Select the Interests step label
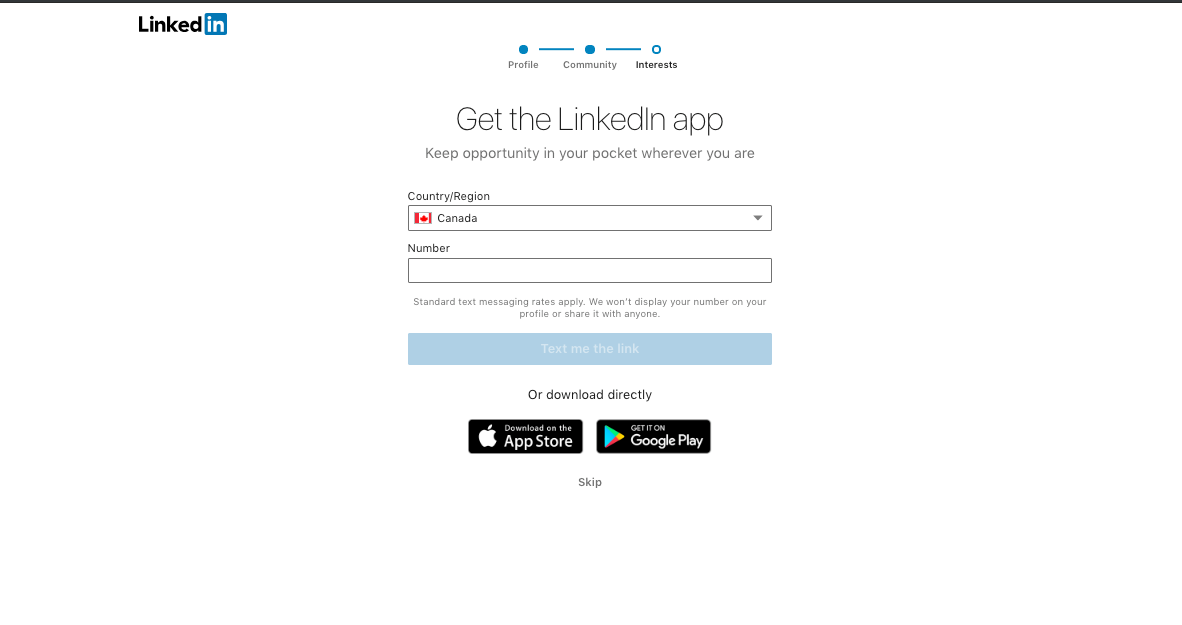This screenshot has height=625, width=1182. coord(657,65)
